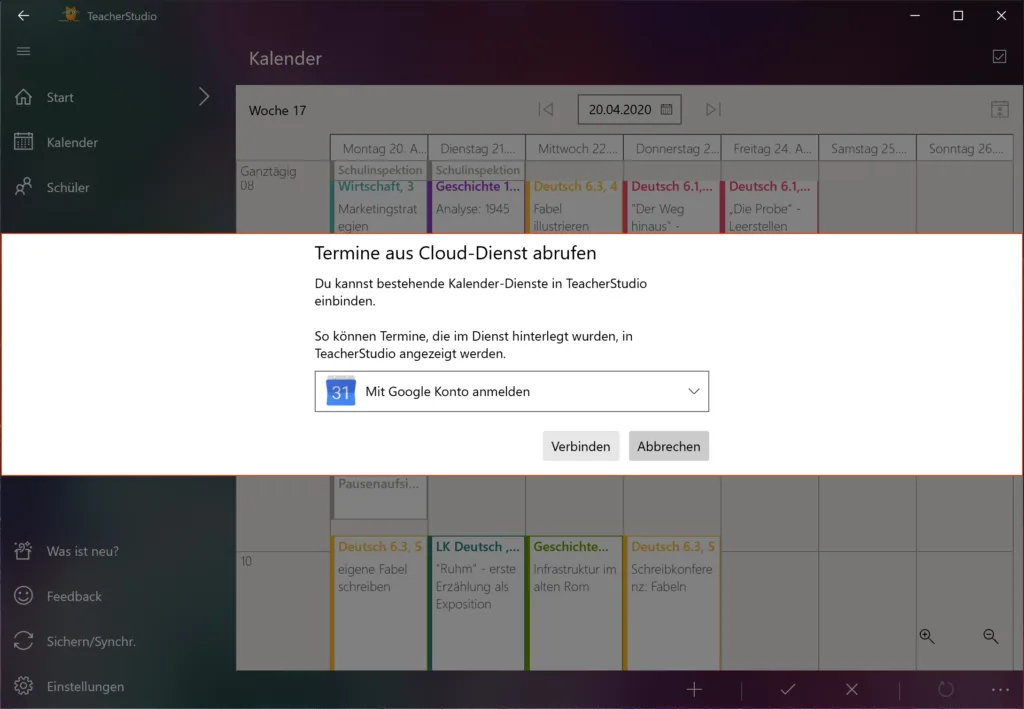Open the Feedback section
This screenshot has height=709, width=1024.
coord(74,596)
